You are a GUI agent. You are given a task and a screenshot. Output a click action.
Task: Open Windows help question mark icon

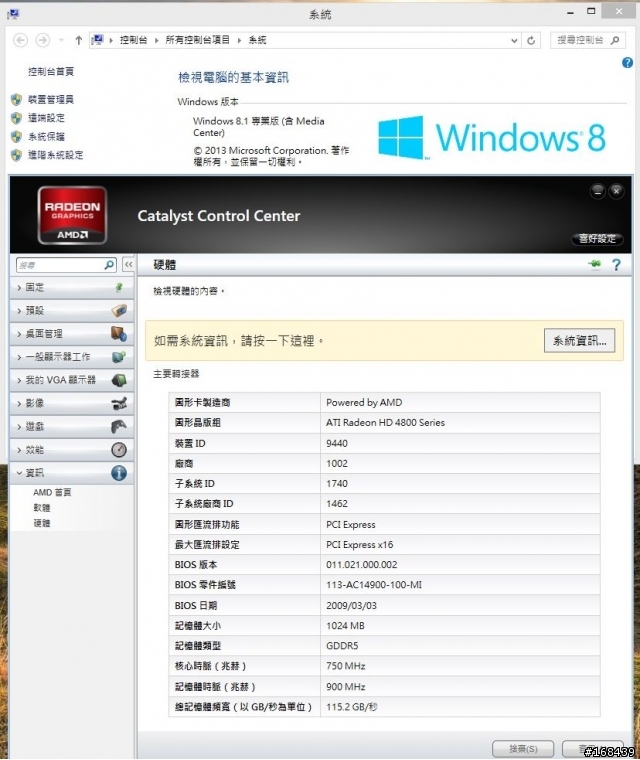[627, 63]
